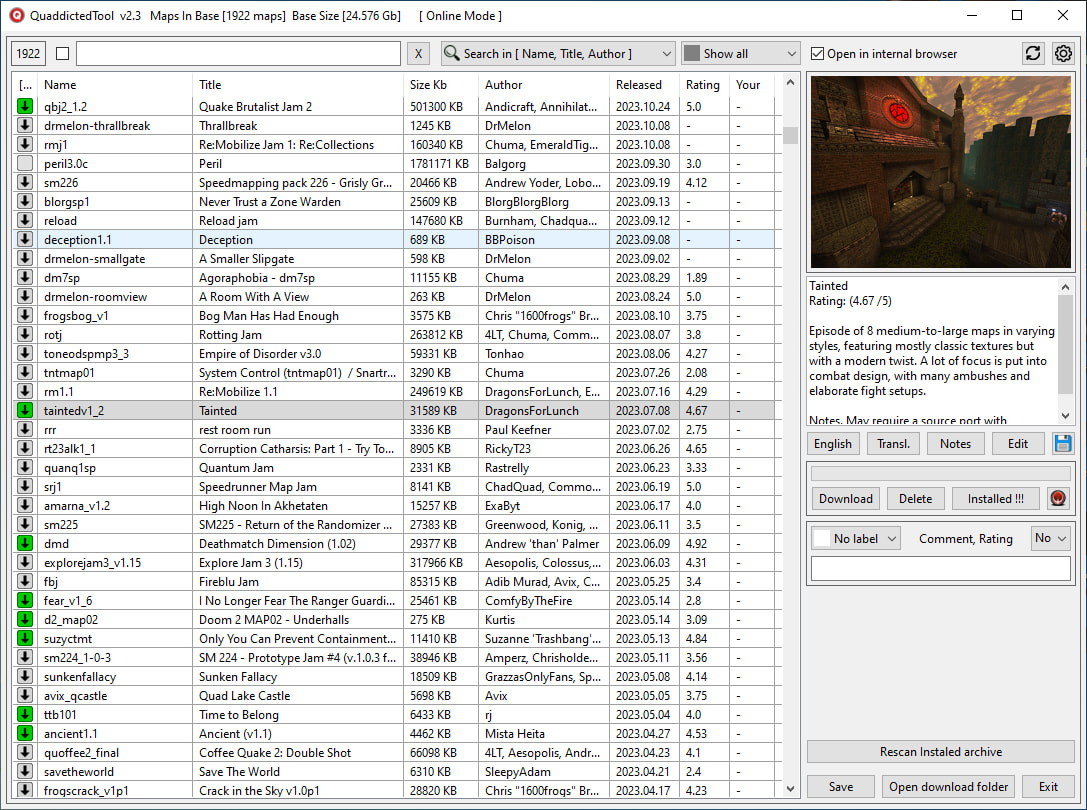Click the Open download folder button
This screenshot has height=810, width=1087.
[948, 787]
